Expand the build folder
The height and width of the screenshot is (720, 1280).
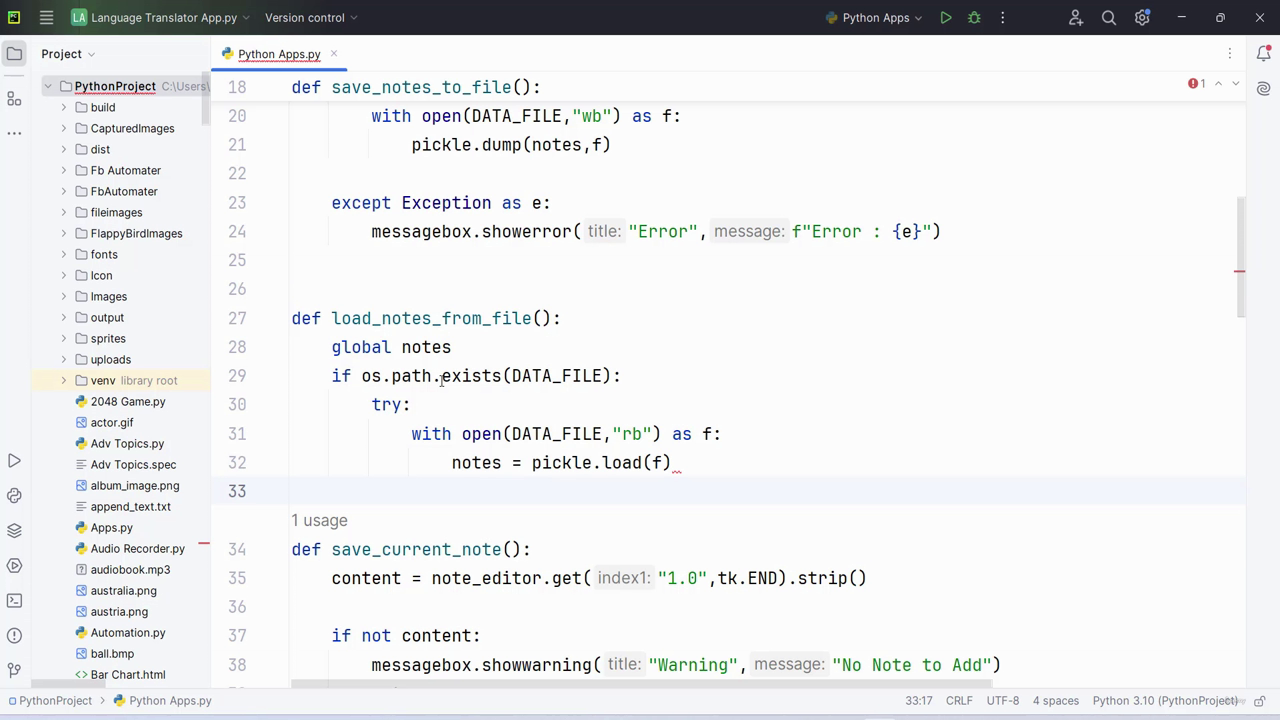pyautogui.click(x=64, y=107)
